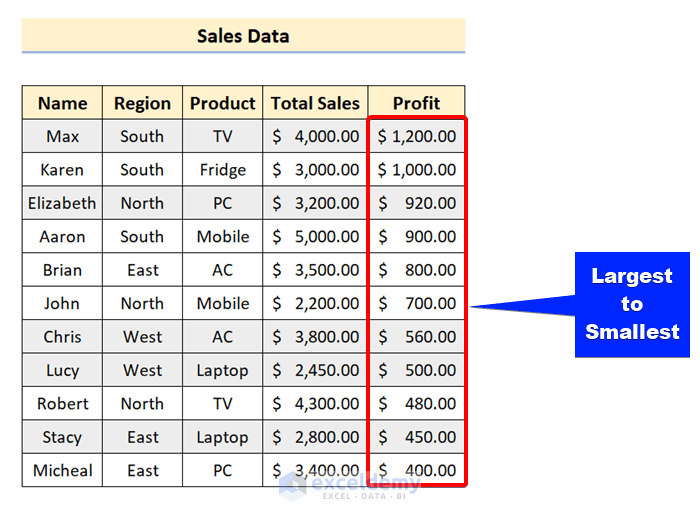Click the Fridge product cell
The width and height of the screenshot is (700, 518).
(x=222, y=170)
